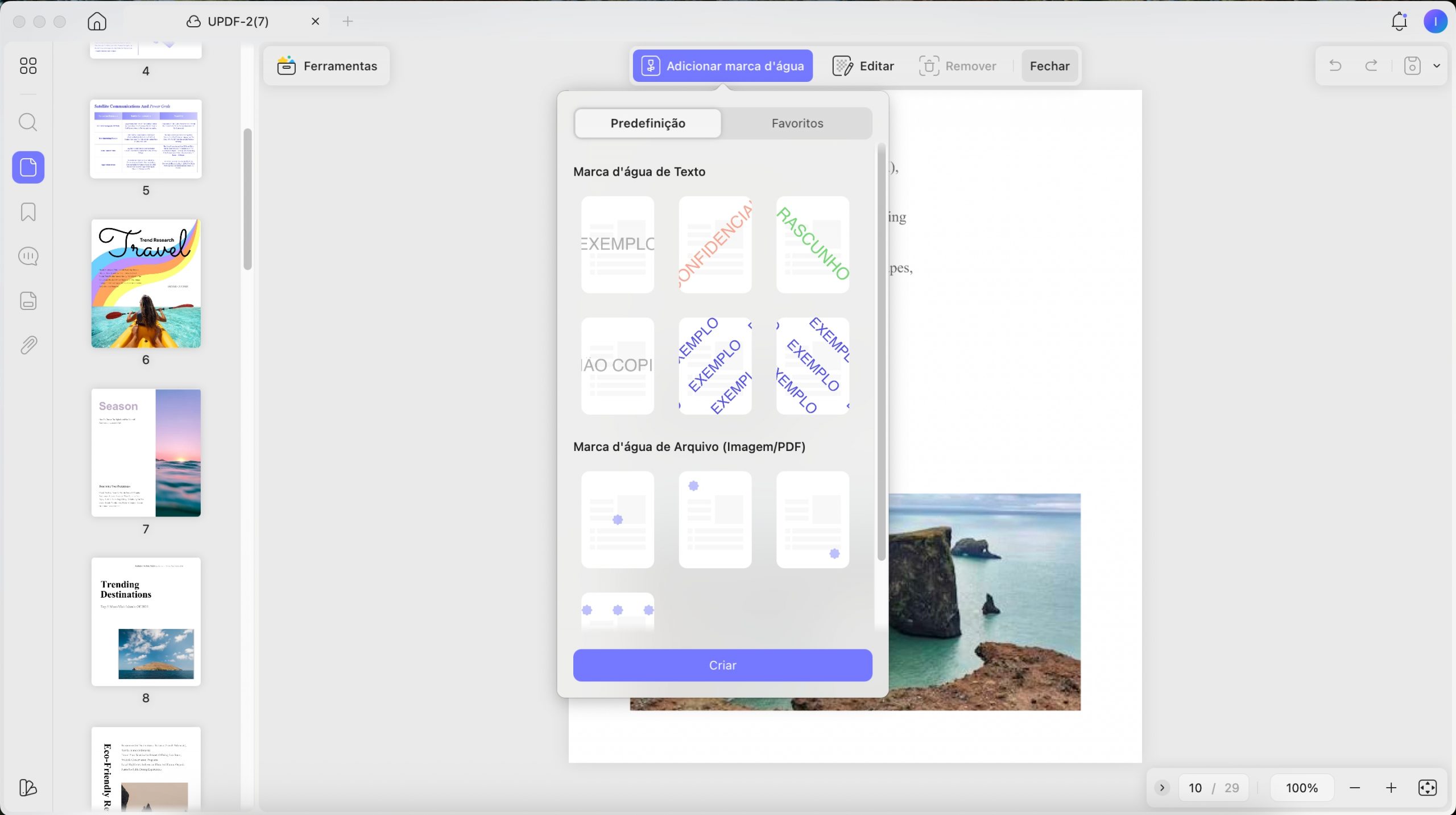Open page 5 thumbnail
1456x815 pixels.
(146, 139)
